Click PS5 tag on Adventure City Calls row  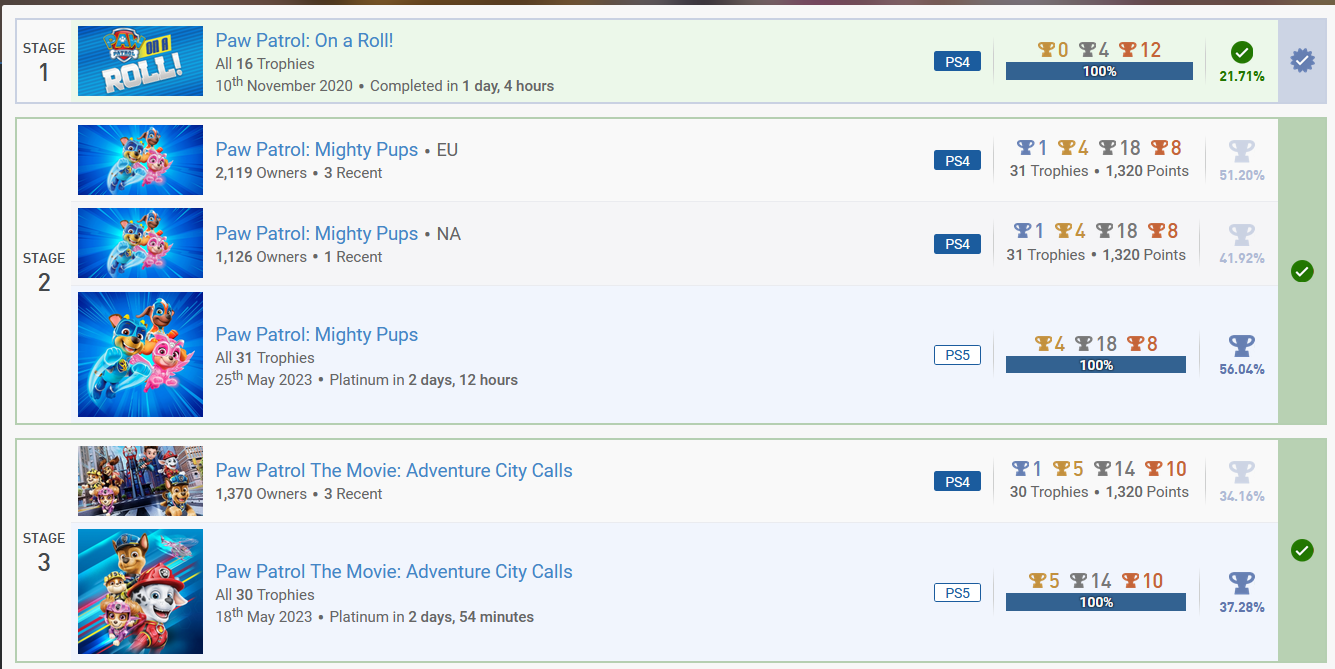coord(957,593)
